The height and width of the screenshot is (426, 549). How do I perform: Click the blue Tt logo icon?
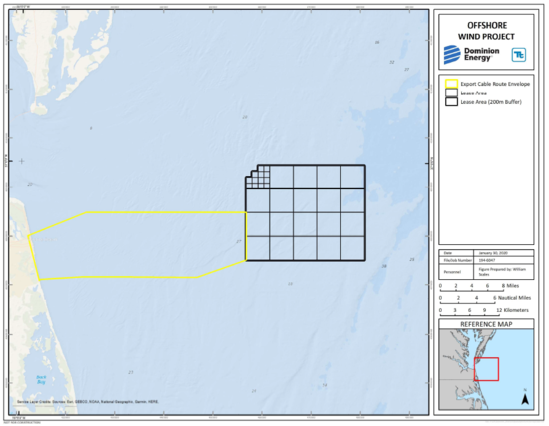click(x=519, y=55)
